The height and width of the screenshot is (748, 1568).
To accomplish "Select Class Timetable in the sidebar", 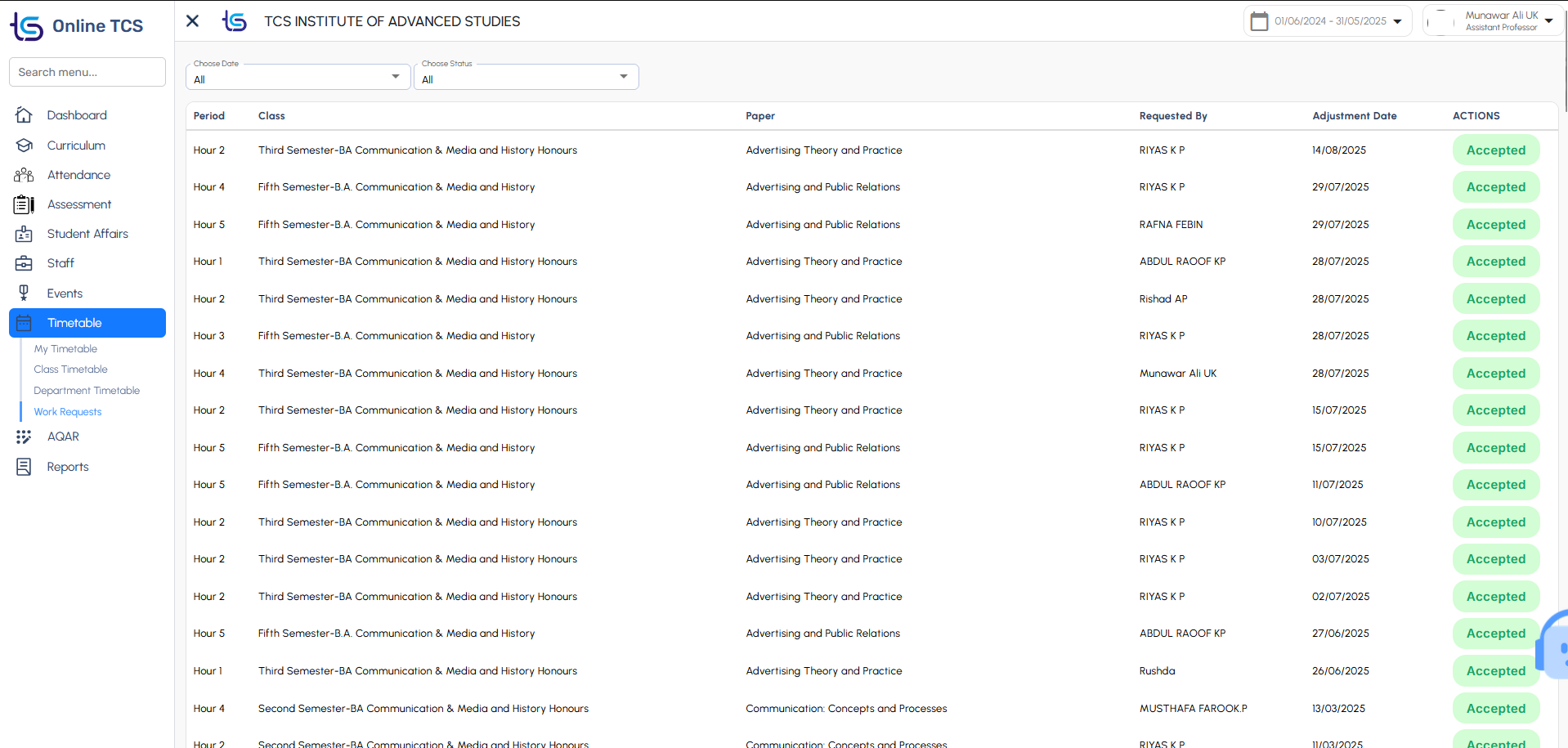I will pyautogui.click(x=70, y=370).
